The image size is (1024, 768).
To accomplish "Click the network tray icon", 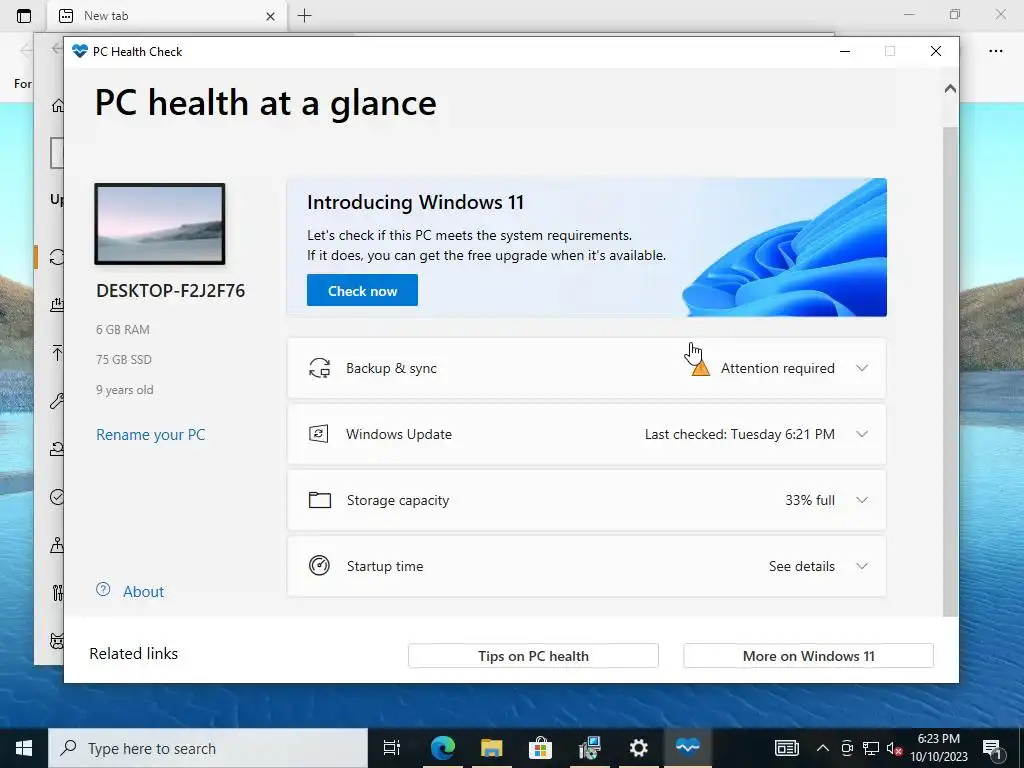I will coord(871,748).
